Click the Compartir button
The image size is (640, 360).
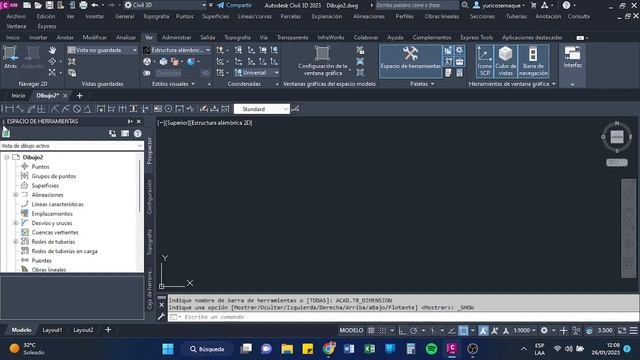coord(235,5)
